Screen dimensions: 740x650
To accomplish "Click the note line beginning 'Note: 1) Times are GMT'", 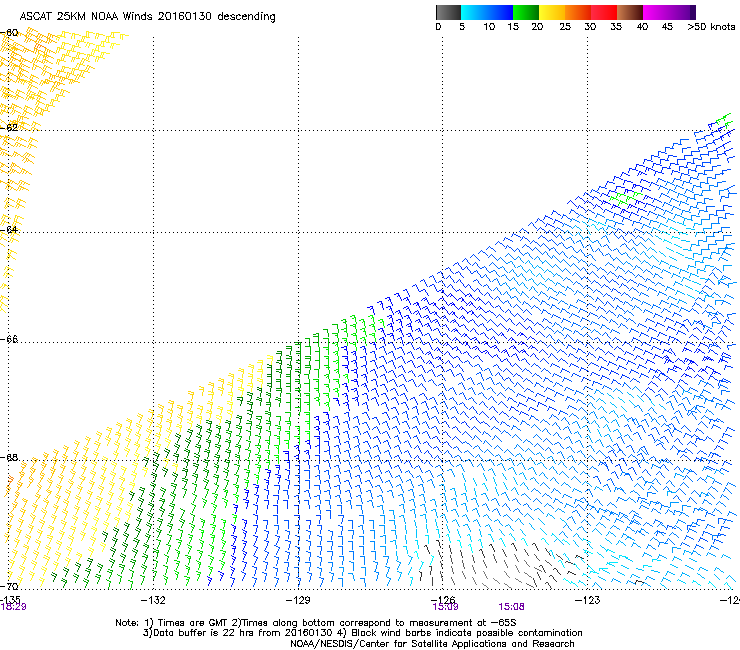I will [x=316, y=623].
